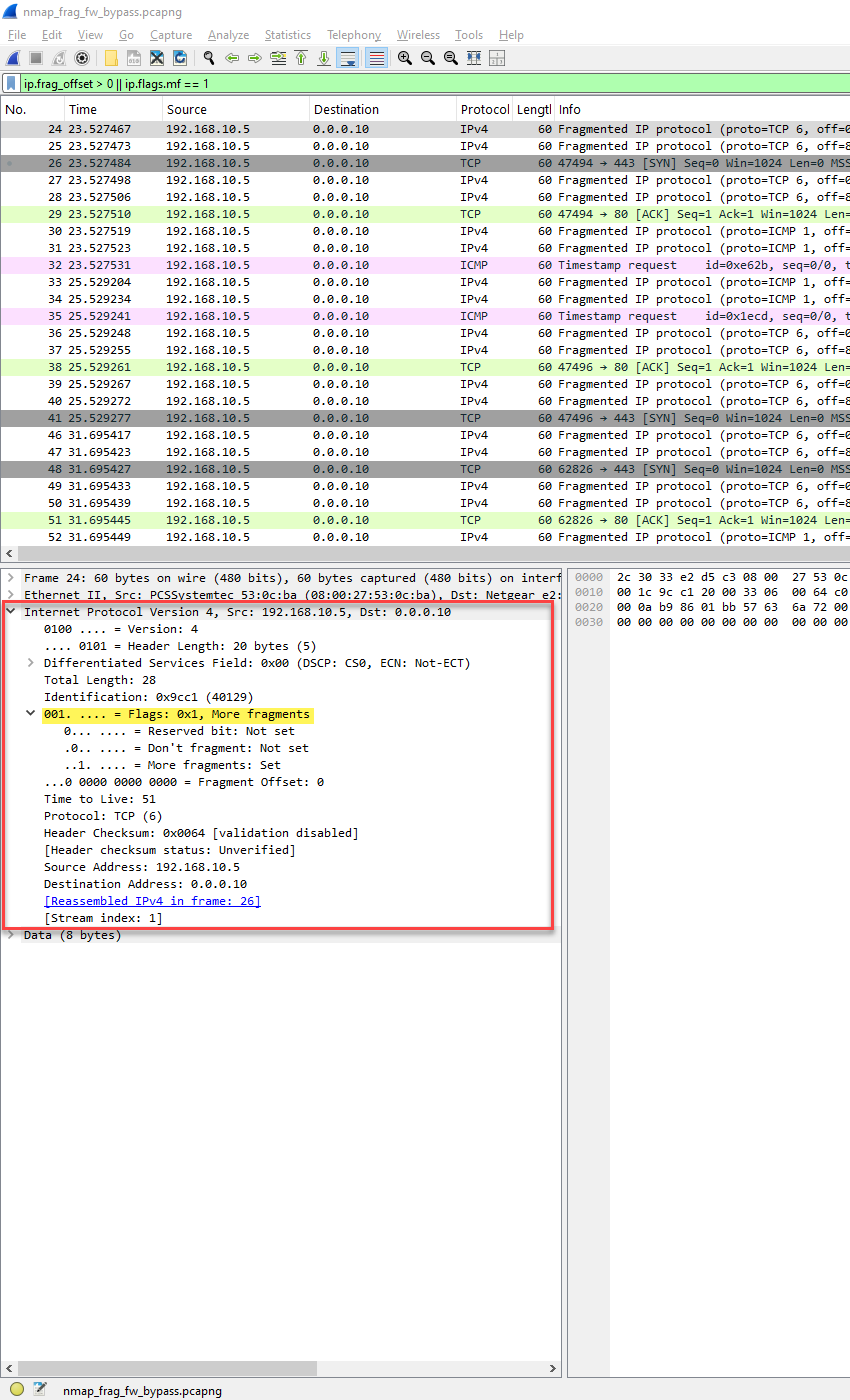The image size is (850, 1400).
Task: Open the Expert Information circle in status bar
Action: (x=17, y=1389)
